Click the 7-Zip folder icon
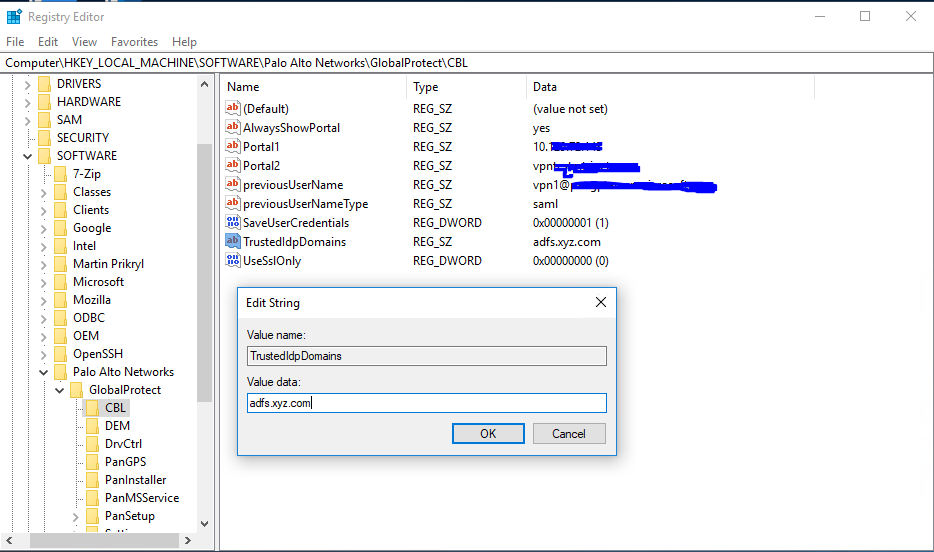 60,174
